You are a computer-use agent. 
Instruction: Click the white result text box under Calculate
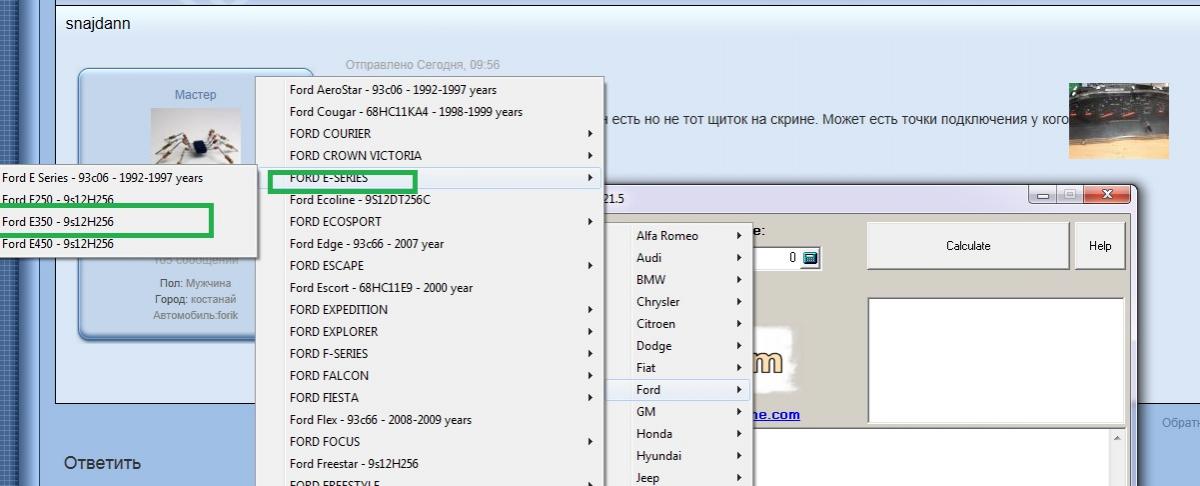[x=996, y=360]
